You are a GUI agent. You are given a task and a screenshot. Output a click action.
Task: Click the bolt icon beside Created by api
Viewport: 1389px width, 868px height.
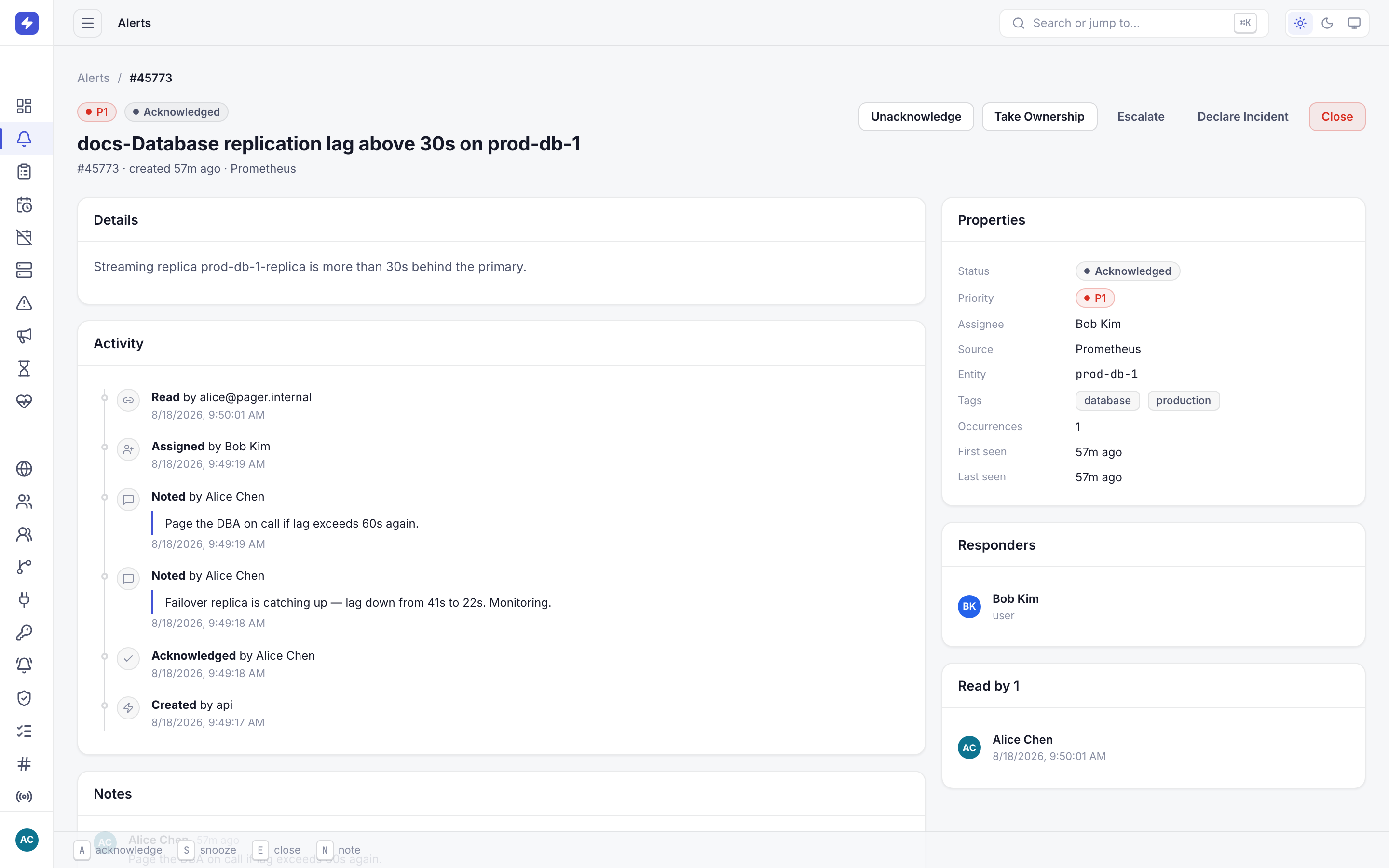coord(128,708)
